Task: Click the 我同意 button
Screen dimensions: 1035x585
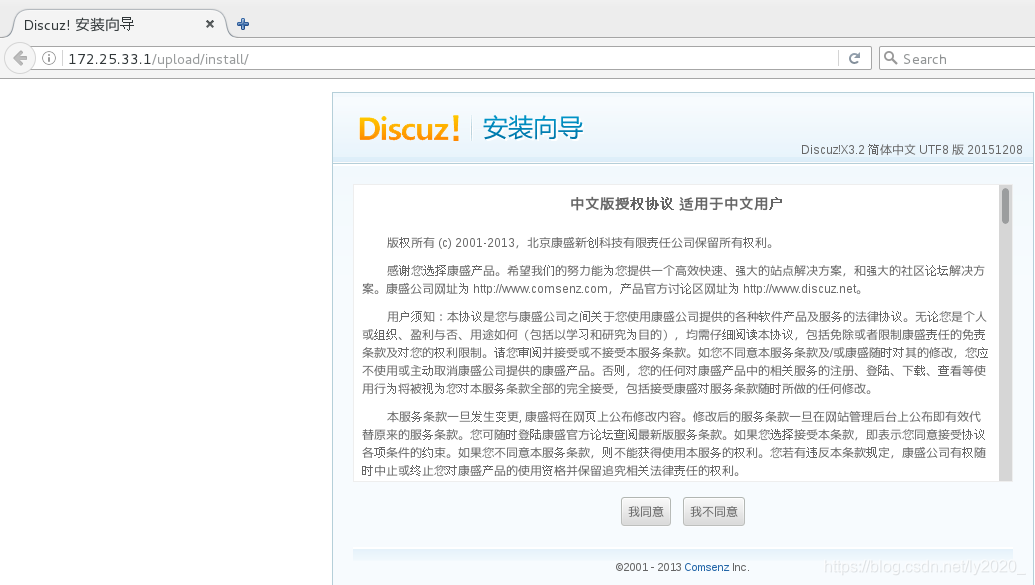Action: [x=646, y=512]
